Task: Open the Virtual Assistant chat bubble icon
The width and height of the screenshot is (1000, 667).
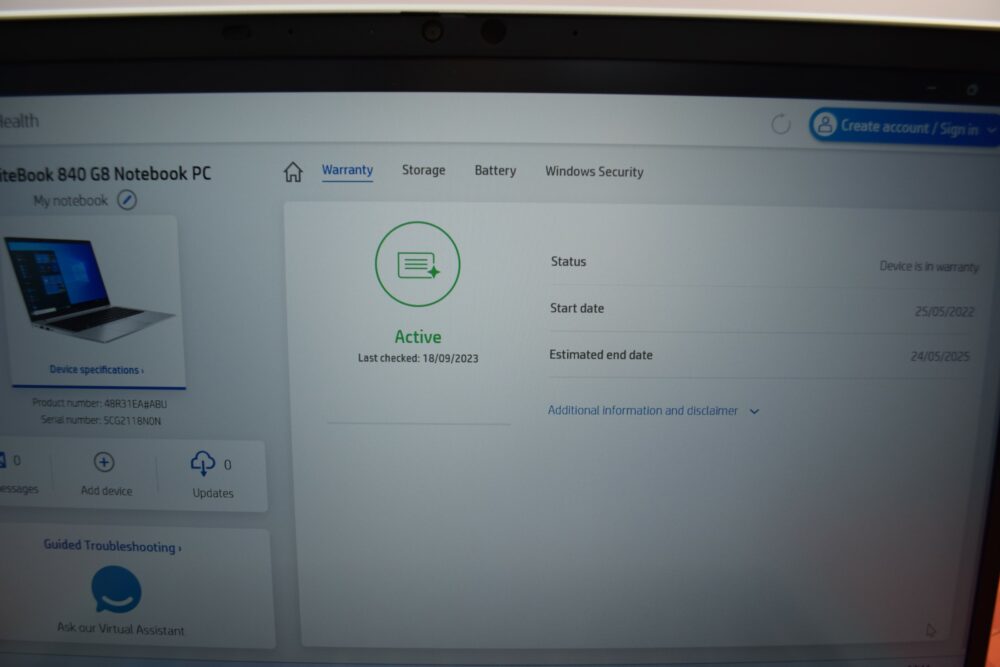Action: pyautogui.click(x=116, y=590)
